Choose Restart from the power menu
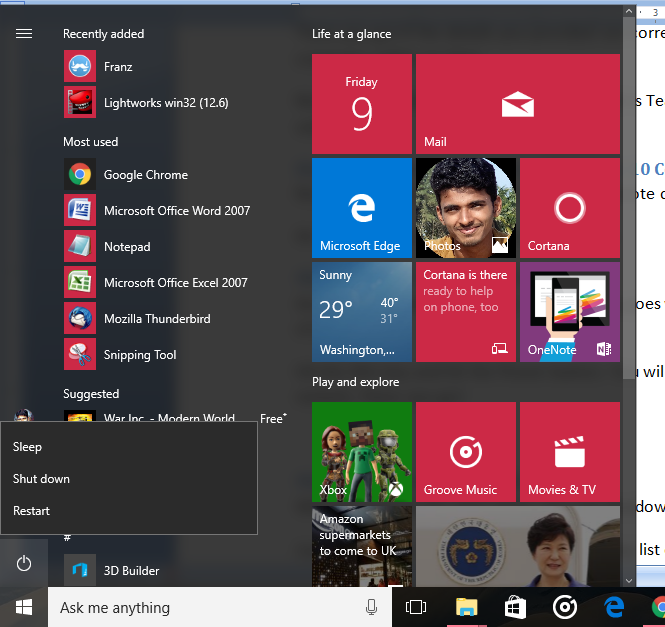This screenshot has width=665, height=627. click(129, 510)
